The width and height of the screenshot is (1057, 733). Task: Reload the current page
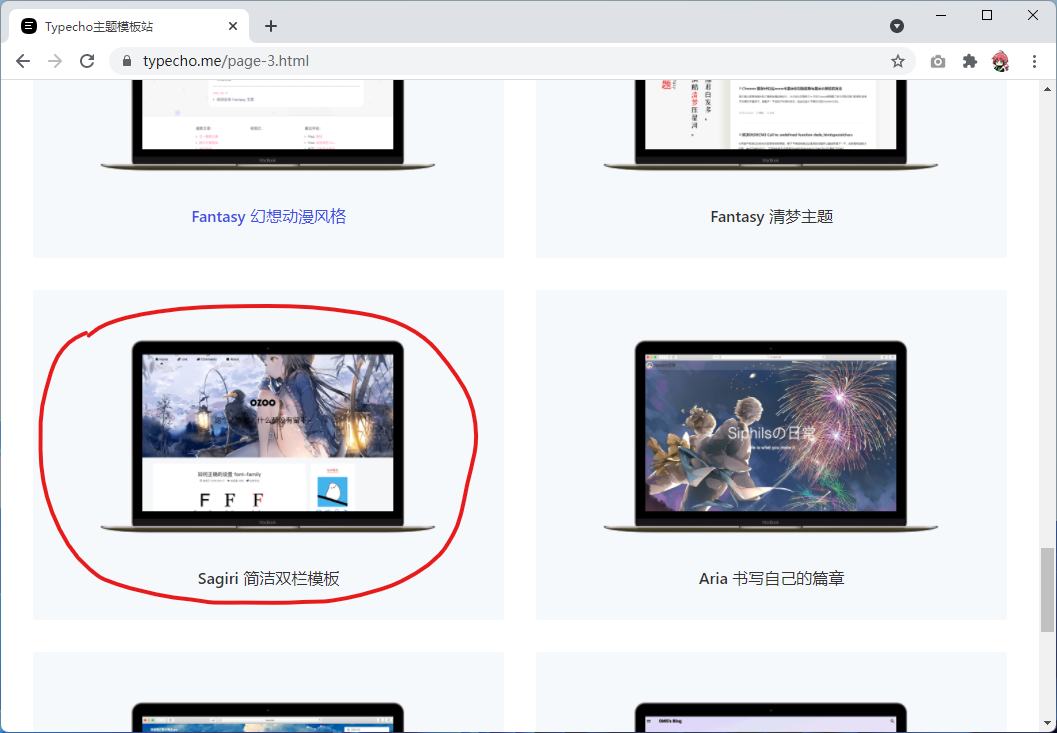[87, 61]
